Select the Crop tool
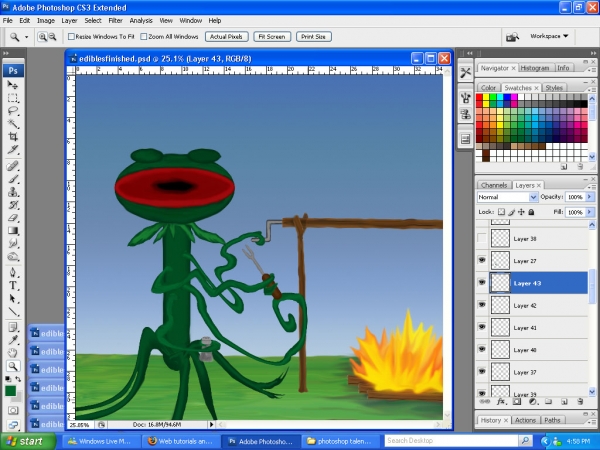Image resolution: width=600 pixels, height=450 pixels. [x=13, y=137]
